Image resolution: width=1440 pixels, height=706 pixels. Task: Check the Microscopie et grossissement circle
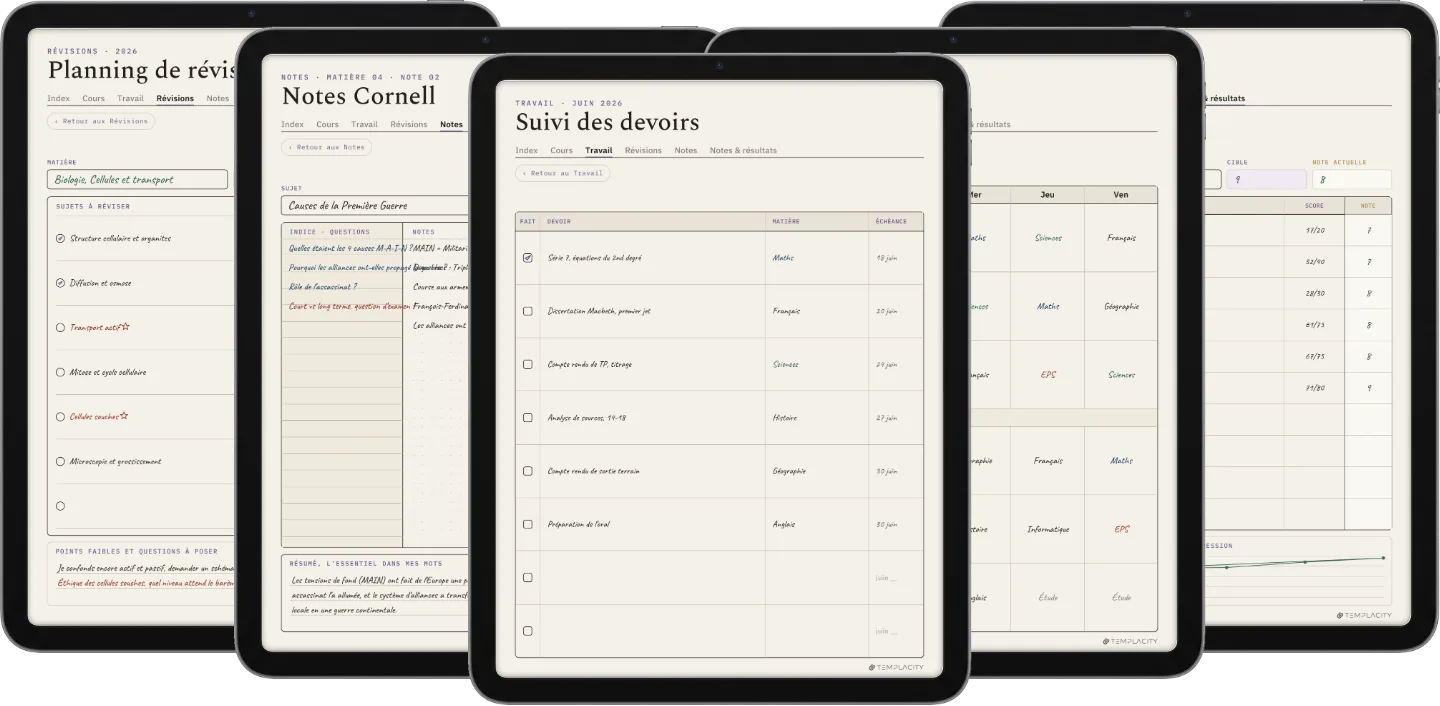click(60, 462)
